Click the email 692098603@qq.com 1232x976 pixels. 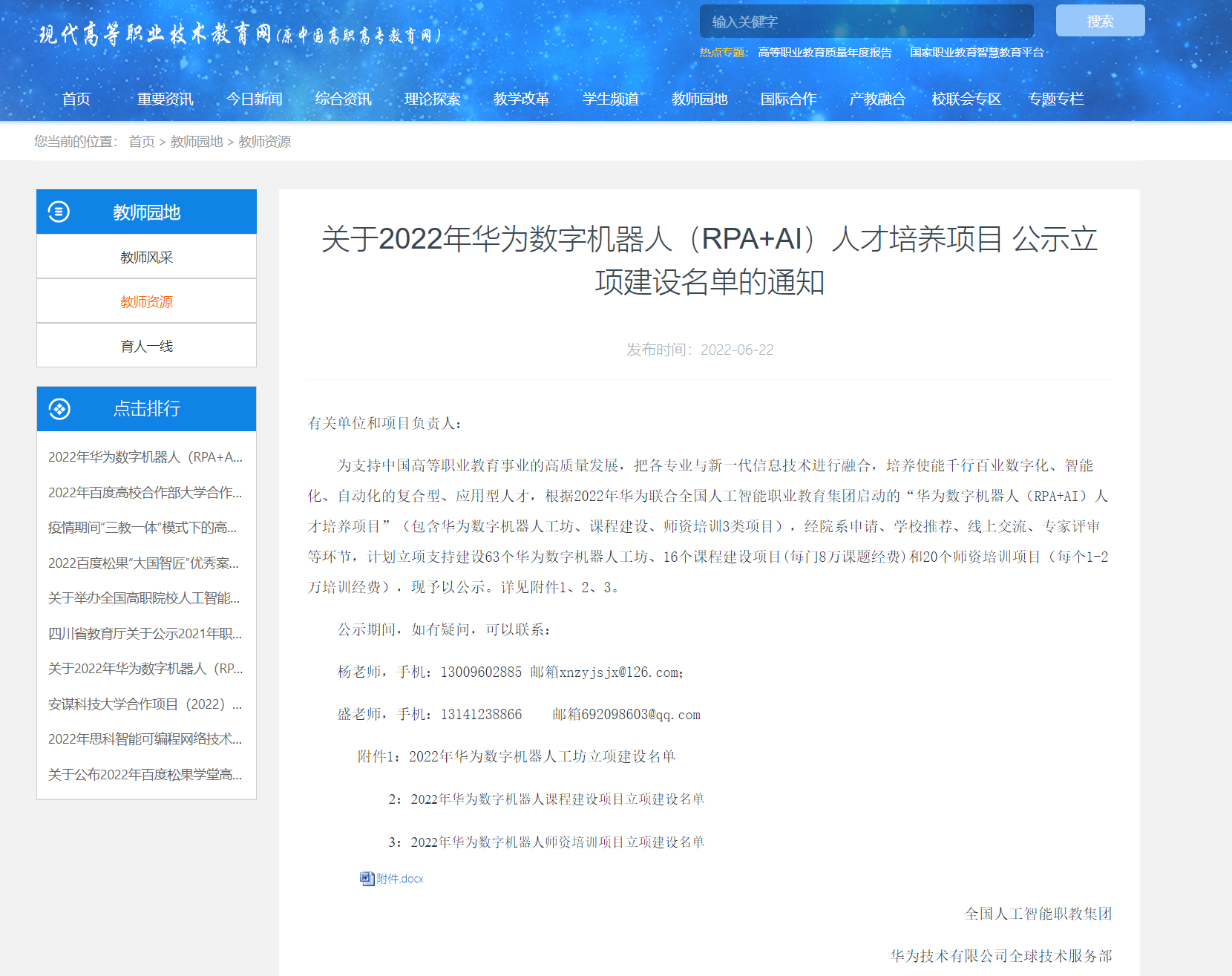641,715
